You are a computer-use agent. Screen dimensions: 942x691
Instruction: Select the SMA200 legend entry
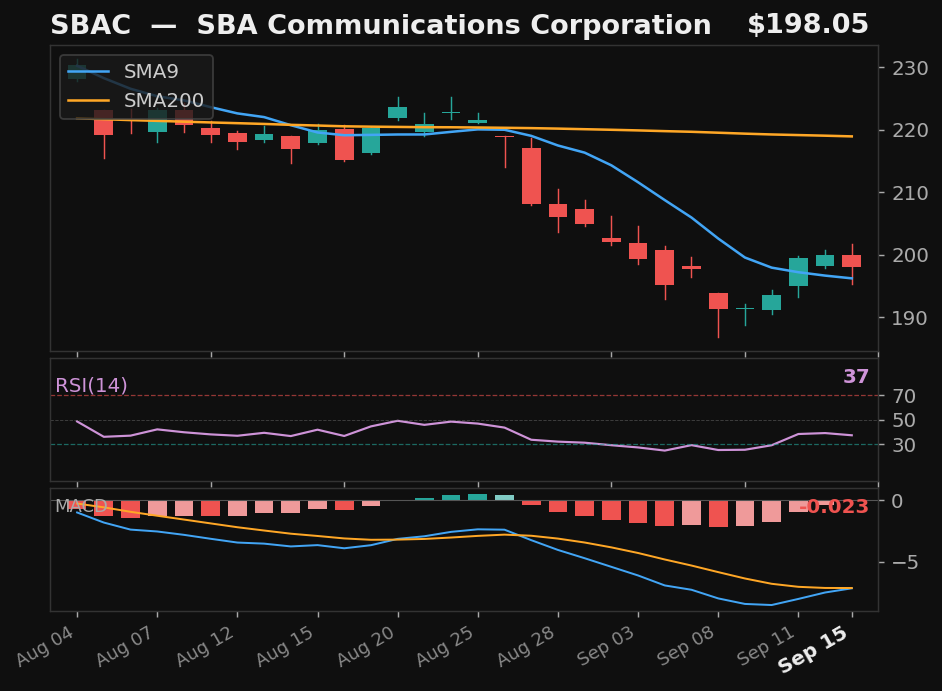[x=136, y=100]
